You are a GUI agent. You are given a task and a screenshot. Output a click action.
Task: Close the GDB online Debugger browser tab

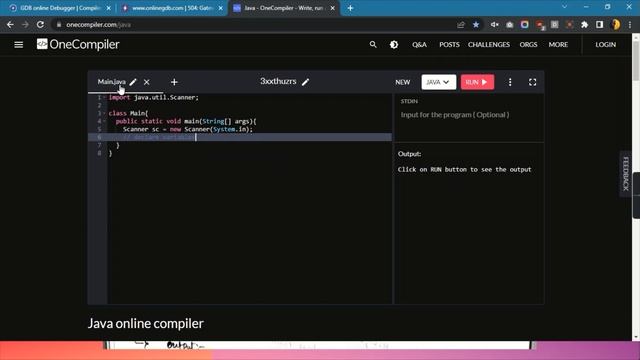click(x=109, y=8)
